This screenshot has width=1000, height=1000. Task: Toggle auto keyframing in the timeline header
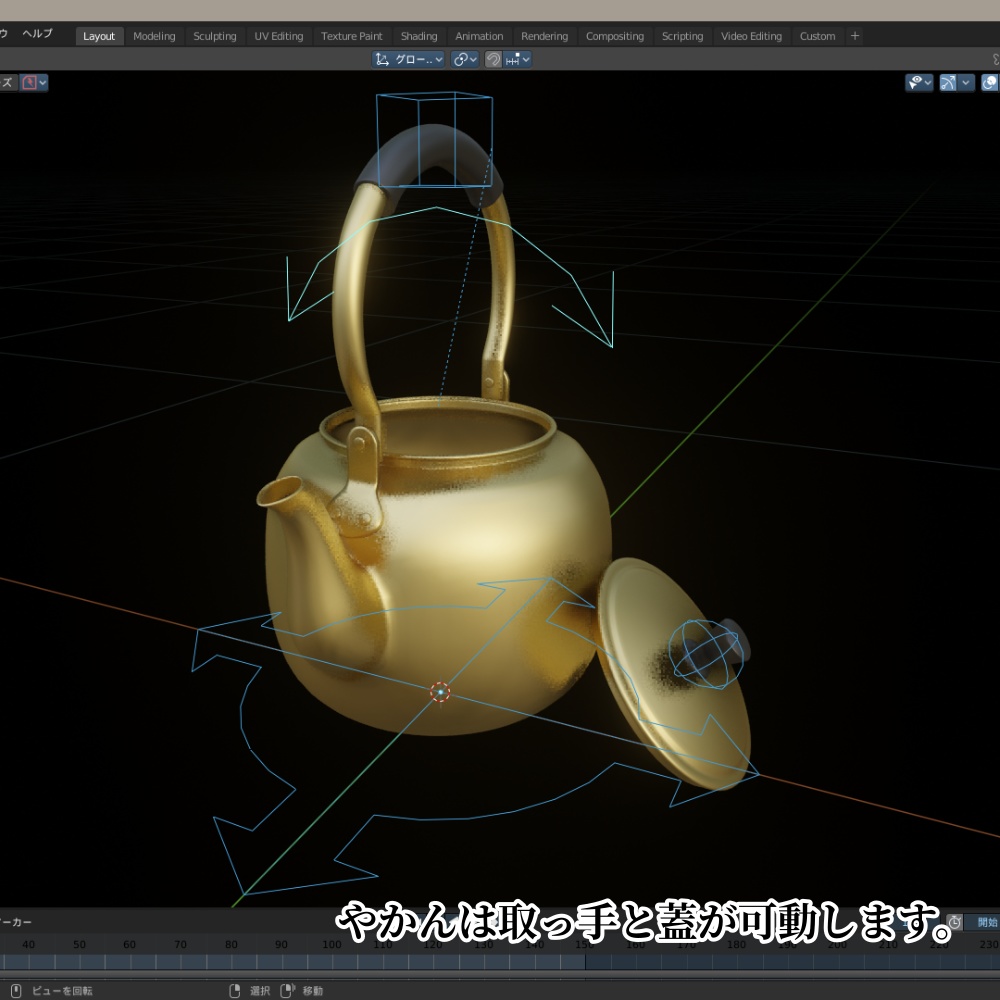954,921
